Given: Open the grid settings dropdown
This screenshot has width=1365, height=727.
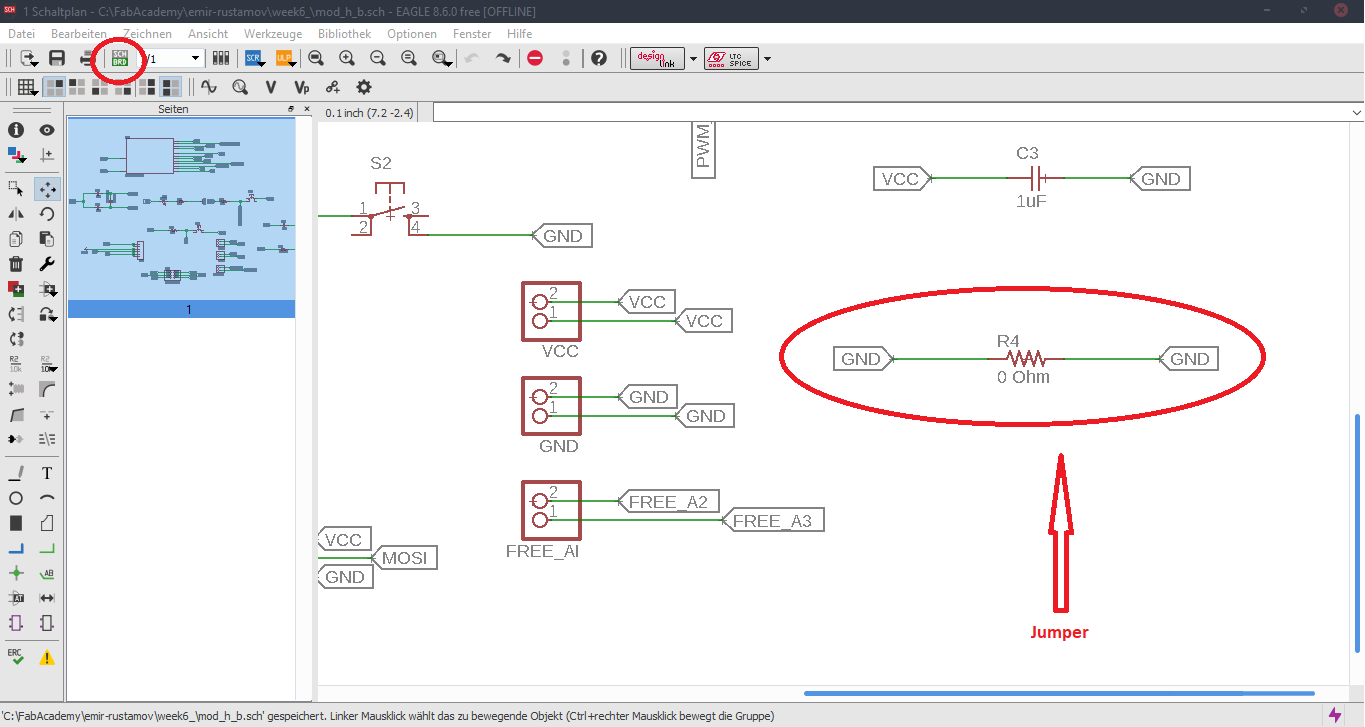Looking at the screenshot, I should click(27, 87).
